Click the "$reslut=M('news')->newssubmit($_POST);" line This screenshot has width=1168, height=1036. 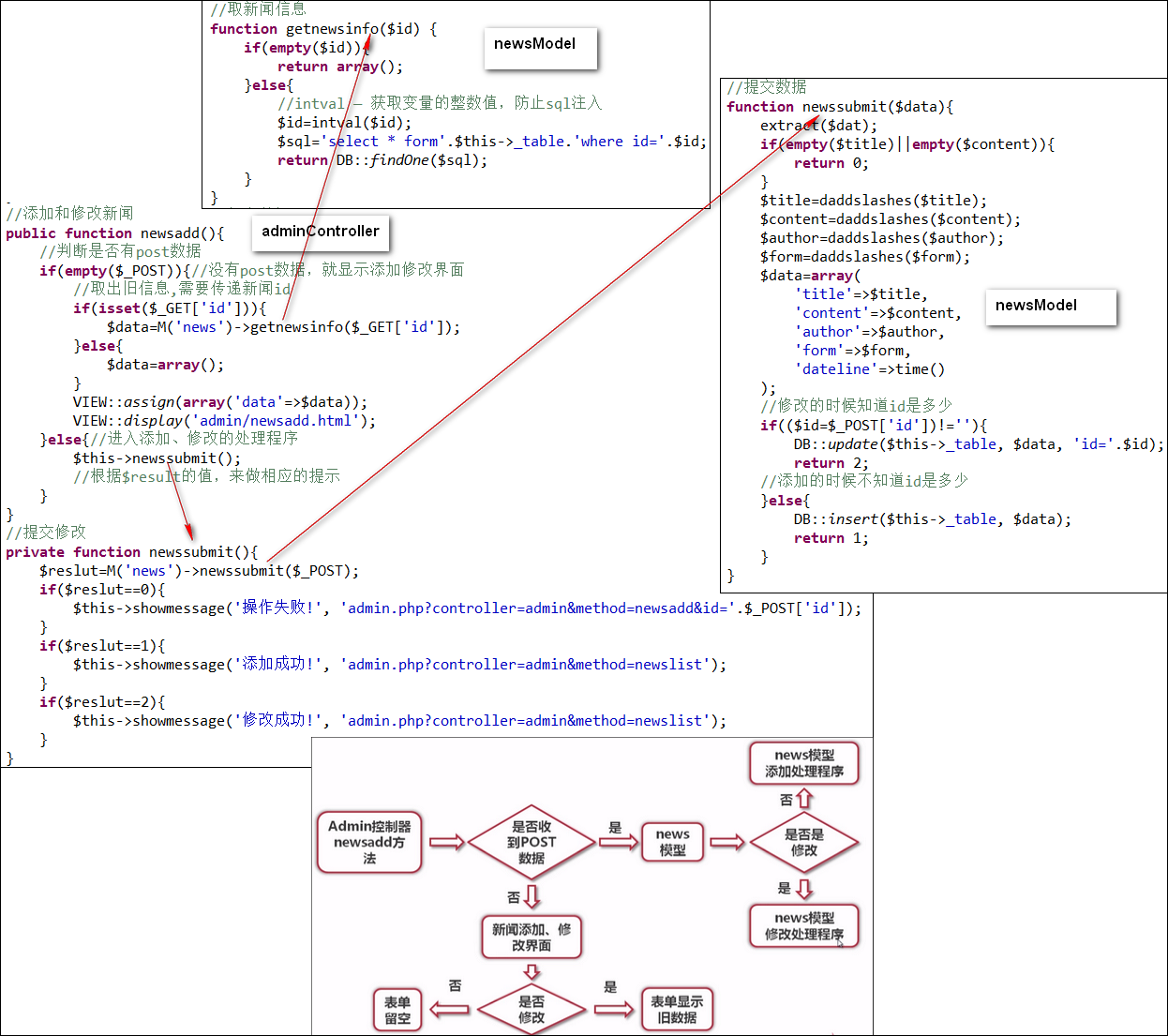tap(199, 571)
